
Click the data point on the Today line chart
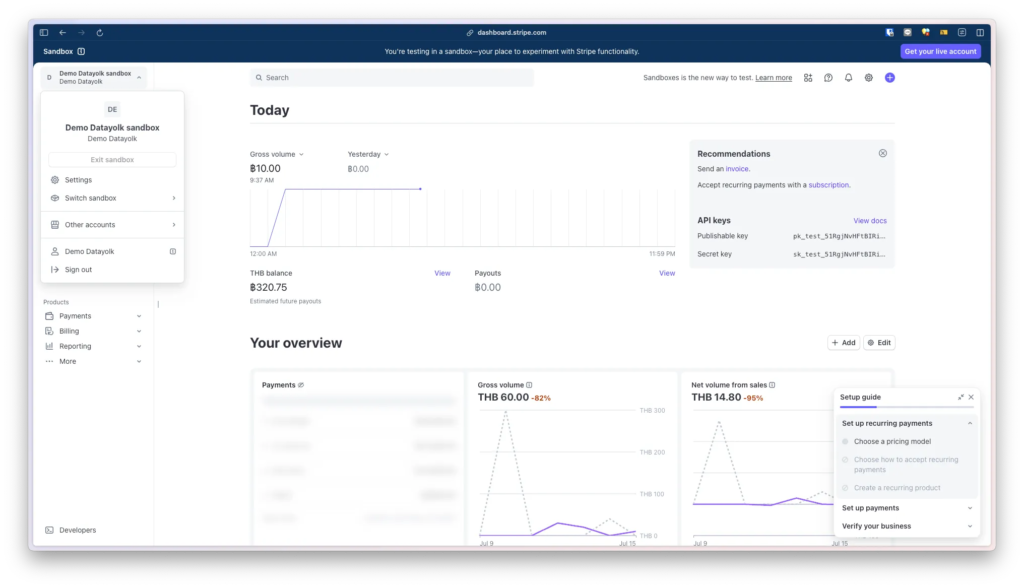pos(420,189)
